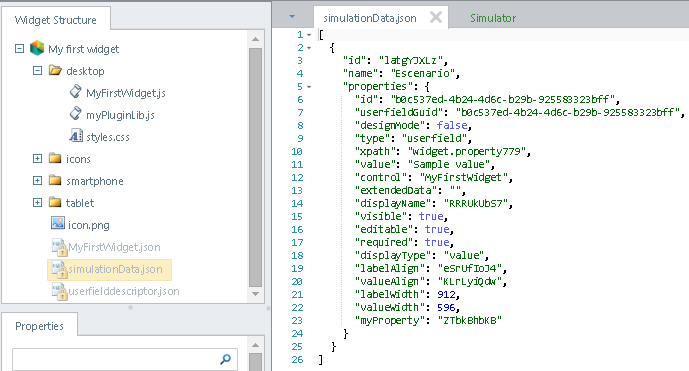The width and height of the screenshot is (689, 371).
Task: Click the "MyFirstWidget" control value
Action: [x=463, y=177]
